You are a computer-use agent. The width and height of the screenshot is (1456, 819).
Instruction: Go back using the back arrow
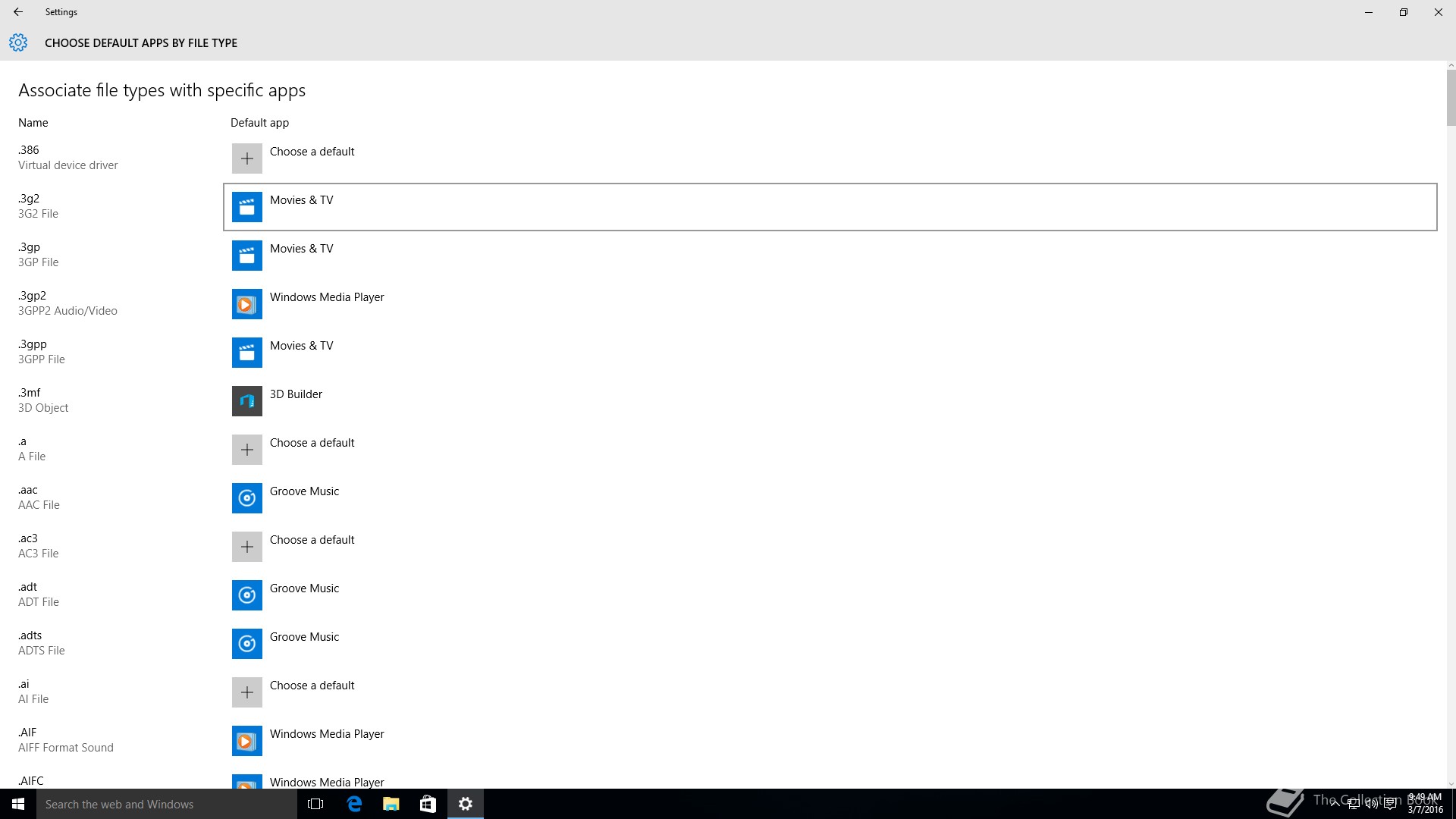coord(18,12)
